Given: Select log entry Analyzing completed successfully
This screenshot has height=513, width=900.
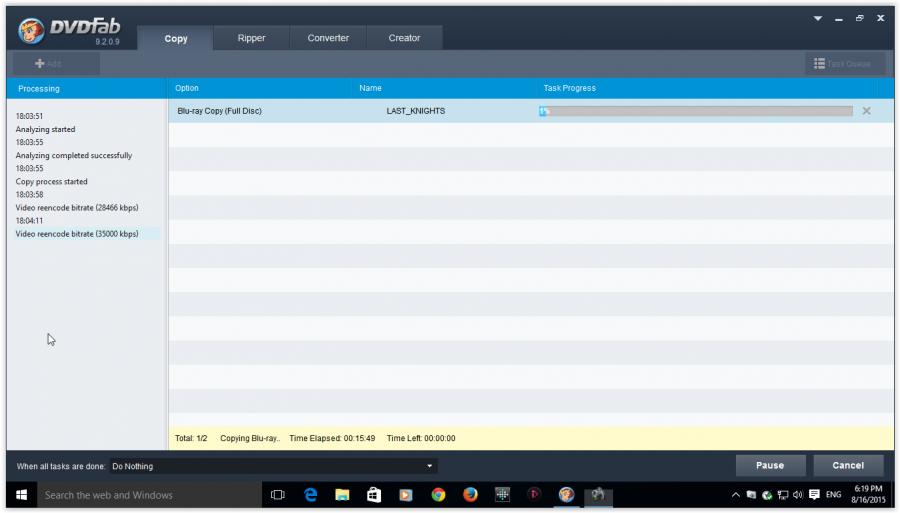Looking at the screenshot, I should pos(73,155).
